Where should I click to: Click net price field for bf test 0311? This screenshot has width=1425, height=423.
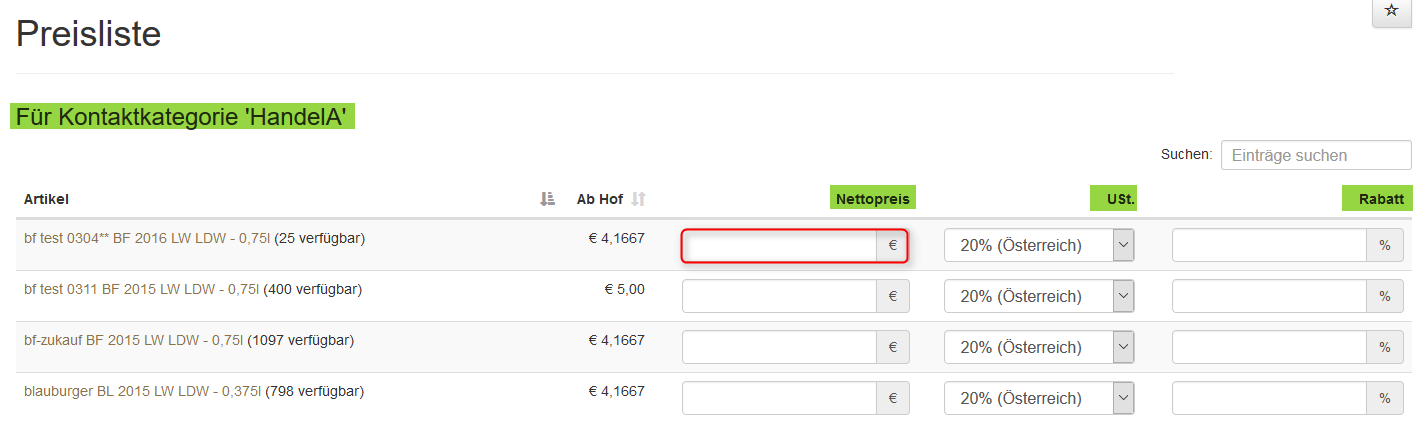point(780,296)
